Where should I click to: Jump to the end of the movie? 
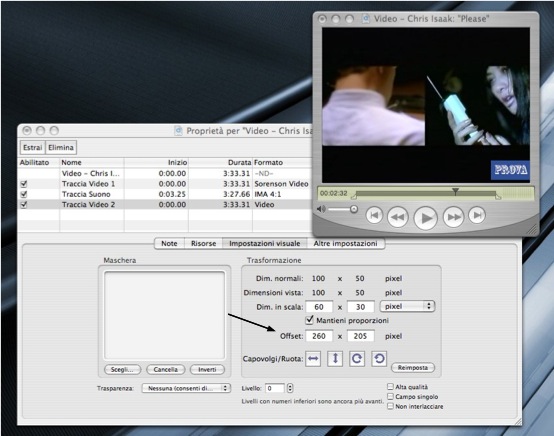[477, 215]
